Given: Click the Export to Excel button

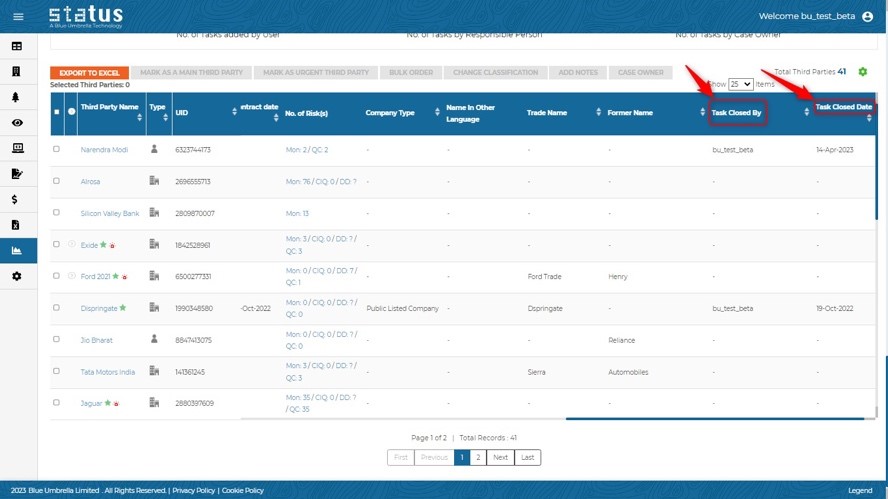Looking at the screenshot, I should 89,72.
